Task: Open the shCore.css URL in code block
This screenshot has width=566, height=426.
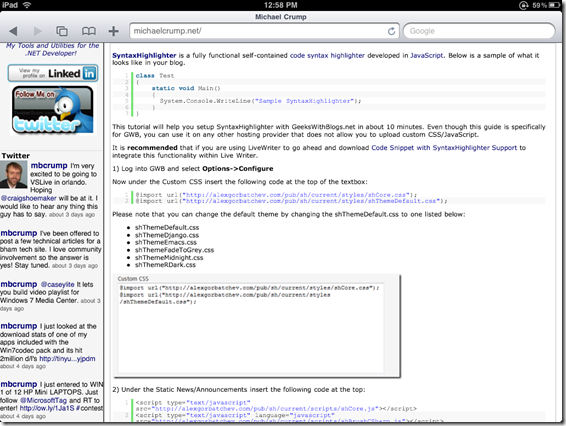Action: point(297,195)
